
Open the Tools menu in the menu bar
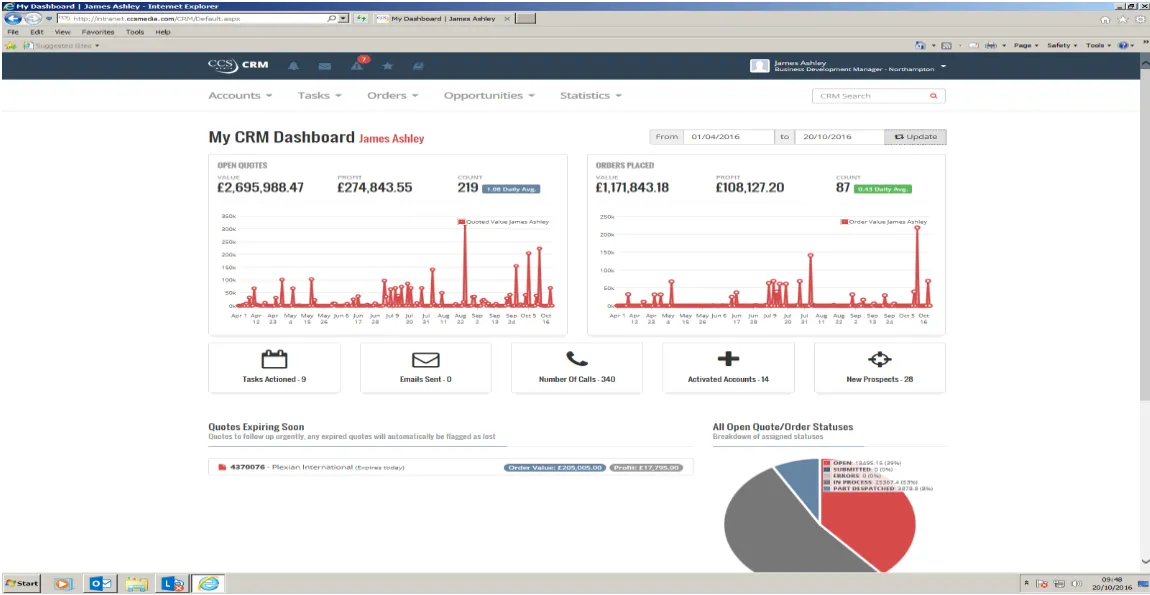[x=135, y=32]
